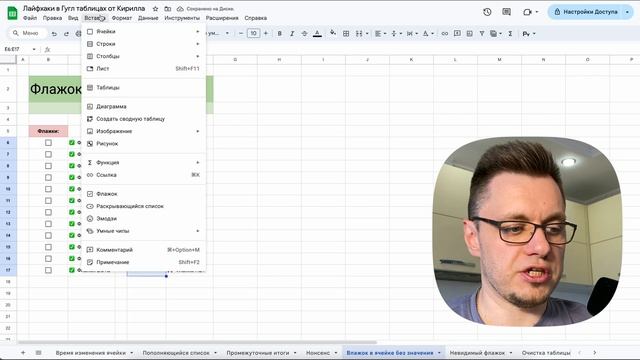Insert chart using toolbar icon
Screen dimensions: 640x360
tap(469, 33)
